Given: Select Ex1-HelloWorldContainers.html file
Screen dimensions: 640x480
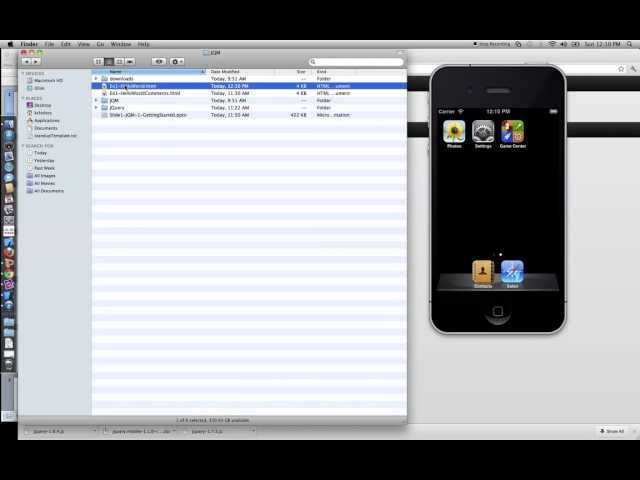Looking at the screenshot, I should coord(249,93).
